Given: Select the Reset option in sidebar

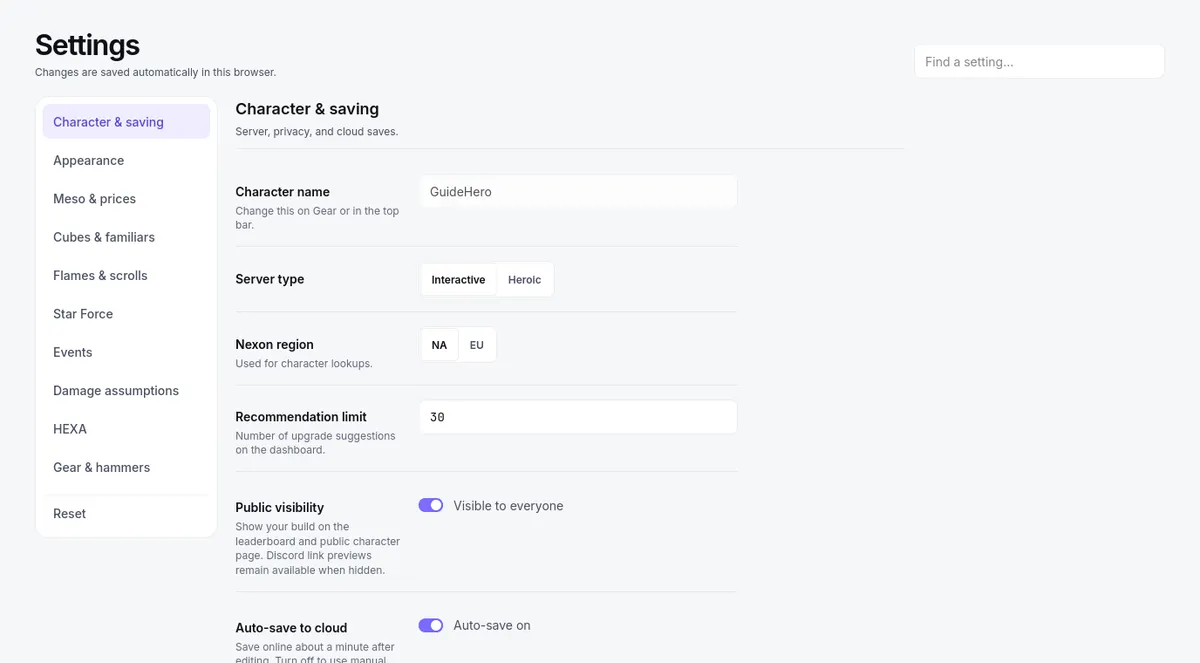Looking at the screenshot, I should 126,513.
